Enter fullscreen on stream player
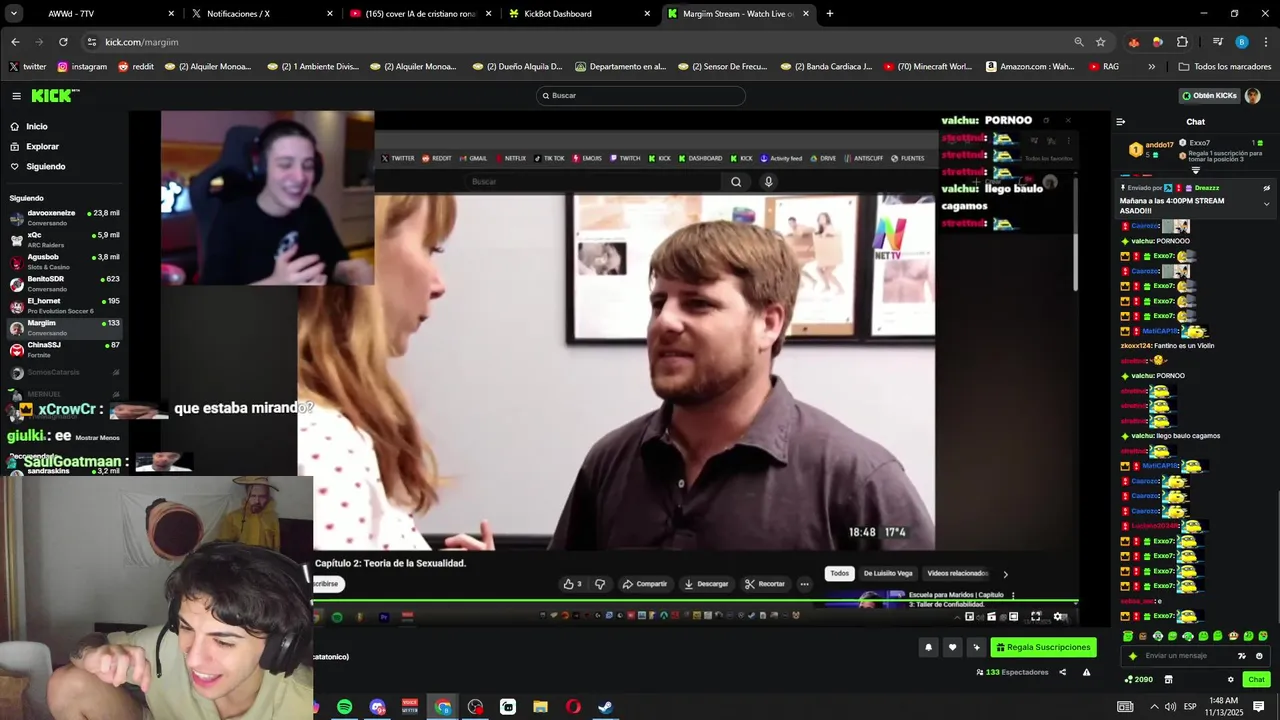The height and width of the screenshot is (720, 1280). 1036,617
